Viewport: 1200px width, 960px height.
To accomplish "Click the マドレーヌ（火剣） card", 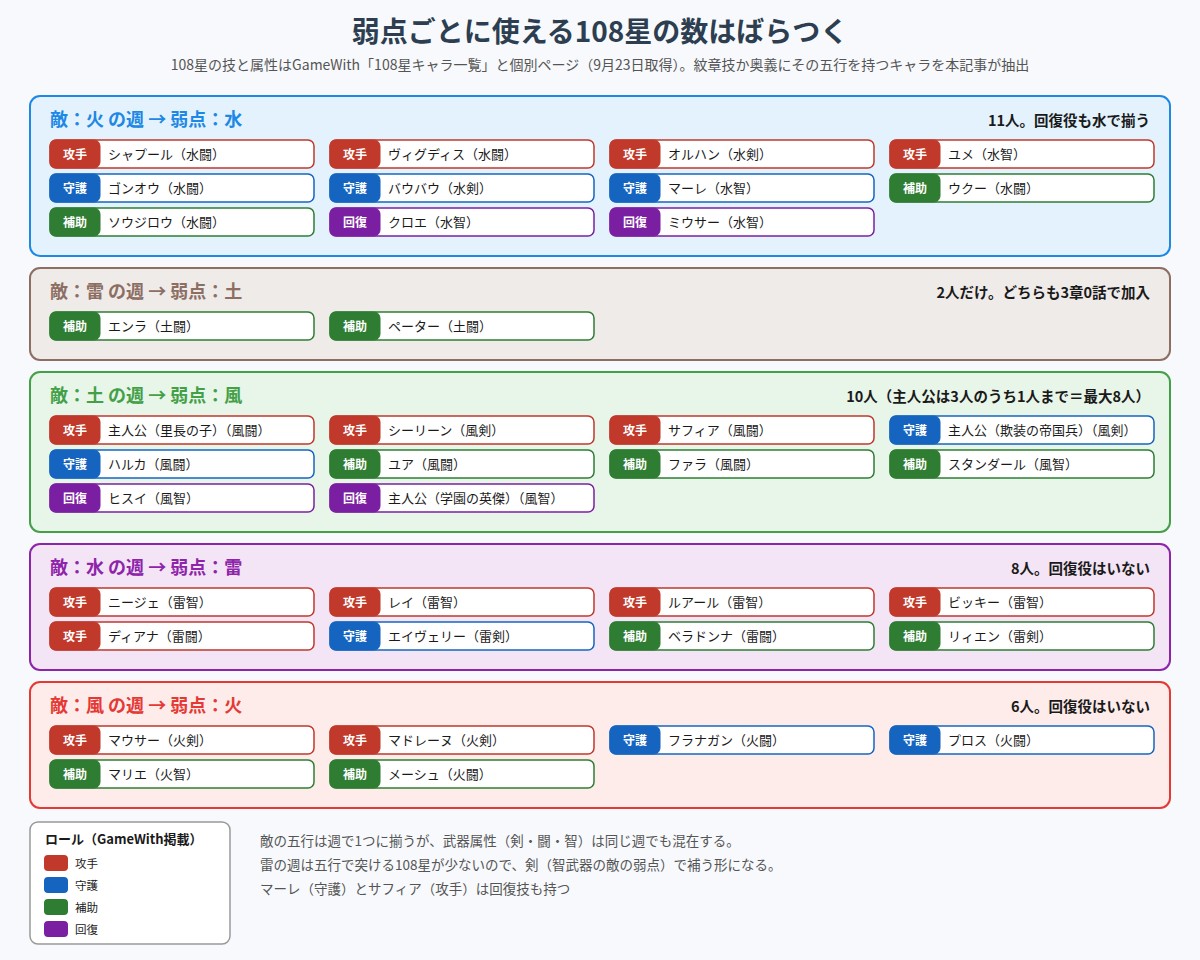I will (x=462, y=740).
